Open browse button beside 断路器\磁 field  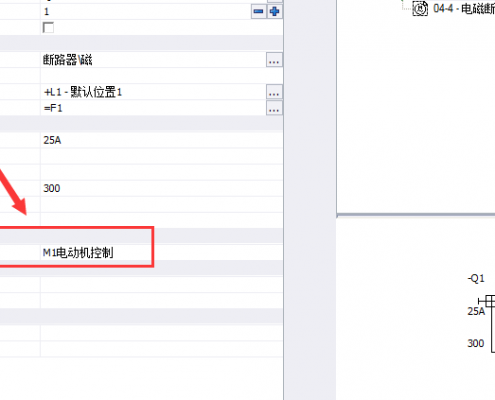[274, 60]
